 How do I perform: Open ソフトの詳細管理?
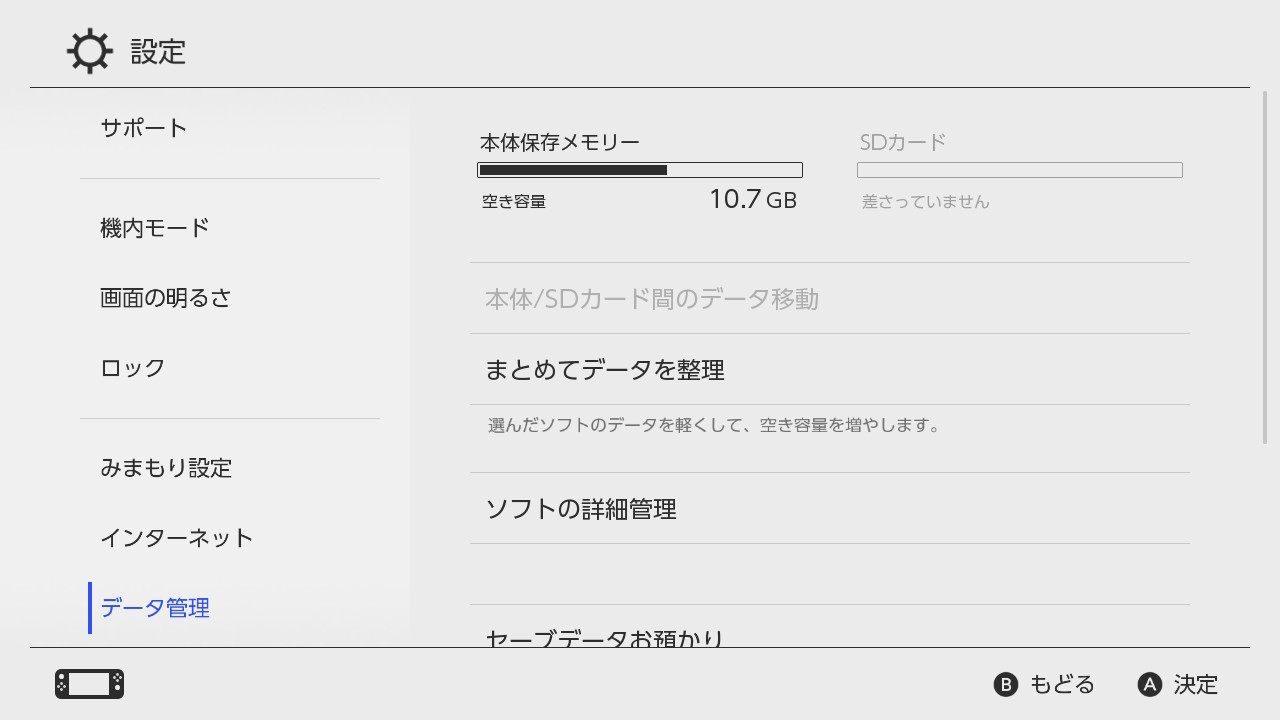[x=581, y=509]
